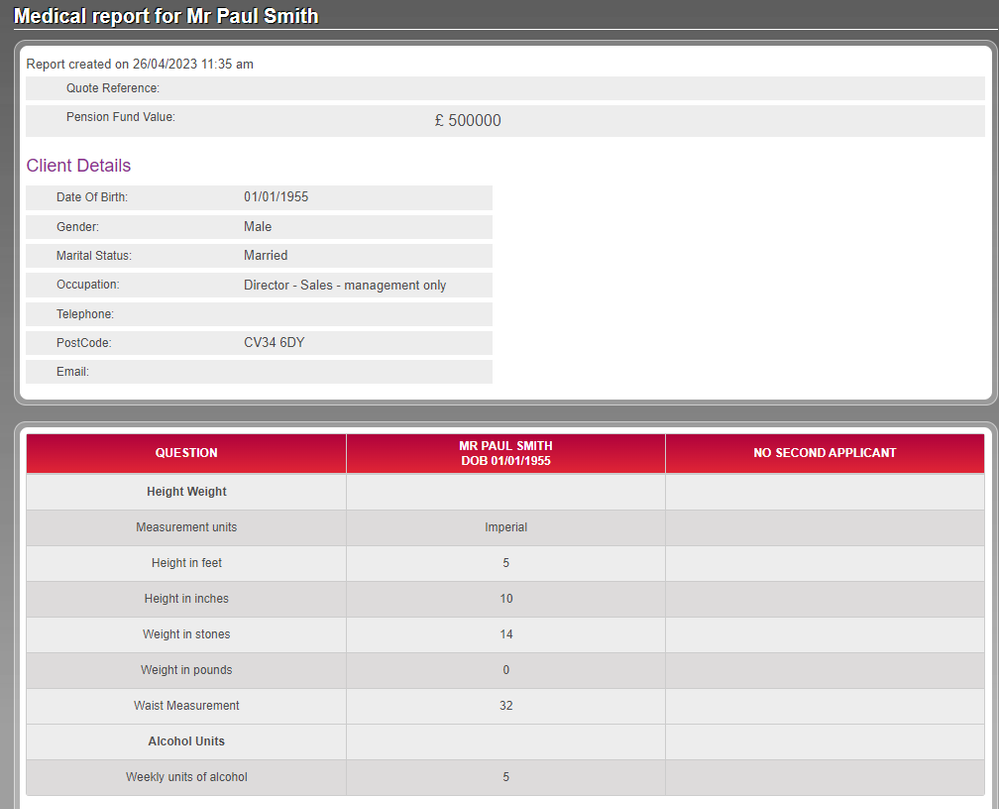Click the 'Telephone:' label
Viewport: 999px width, 809px height.
coord(85,314)
